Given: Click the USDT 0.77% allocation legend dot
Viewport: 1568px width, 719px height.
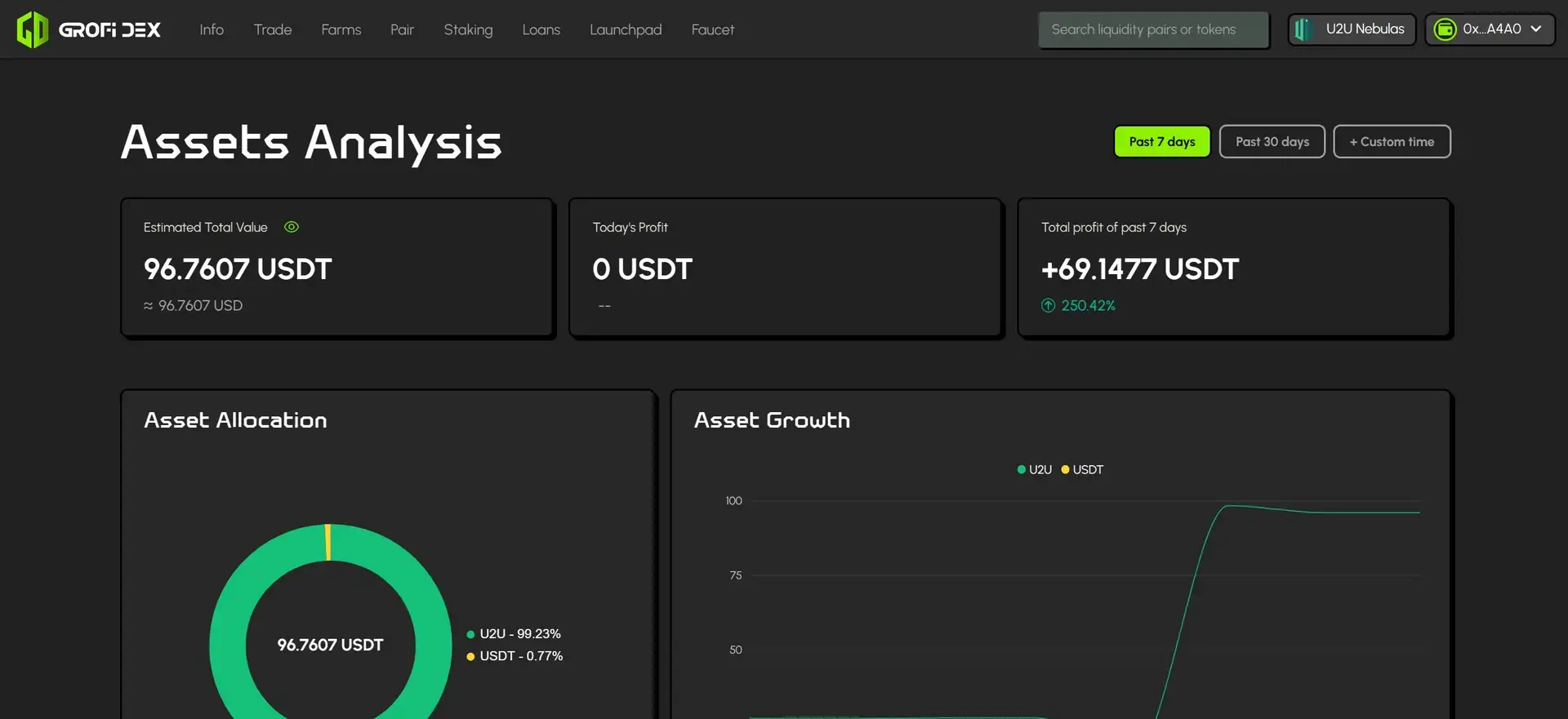Looking at the screenshot, I should pyautogui.click(x=470, y=656).
